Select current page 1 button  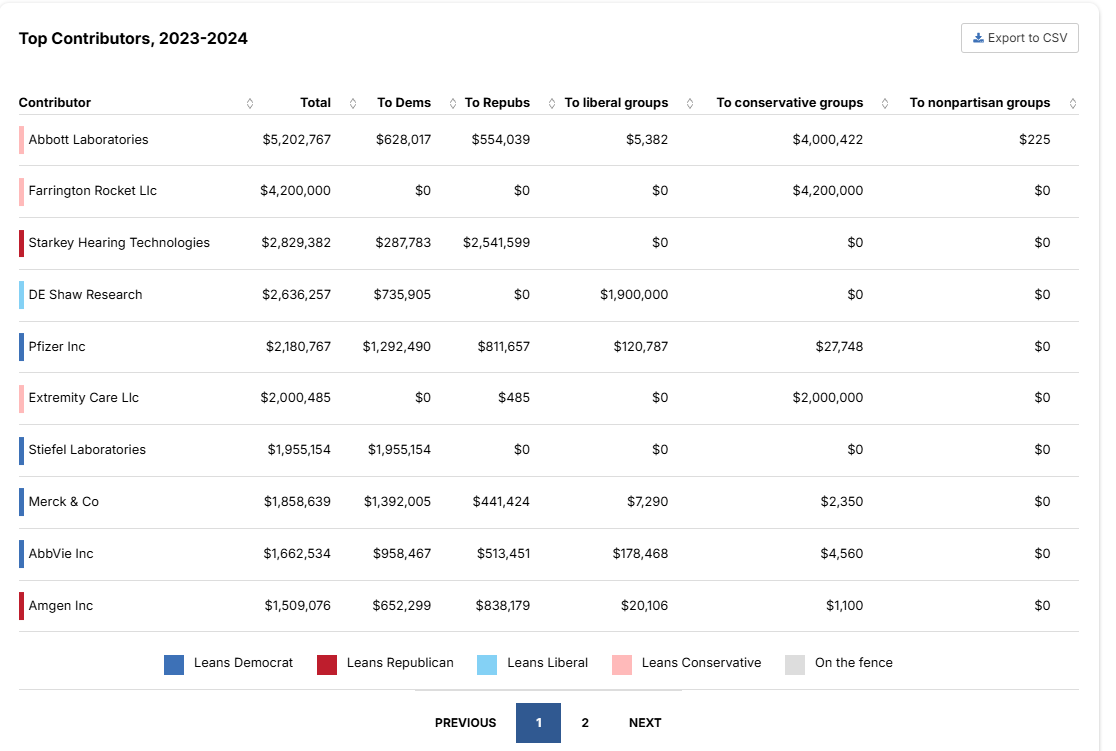click(x=538, y=723)
